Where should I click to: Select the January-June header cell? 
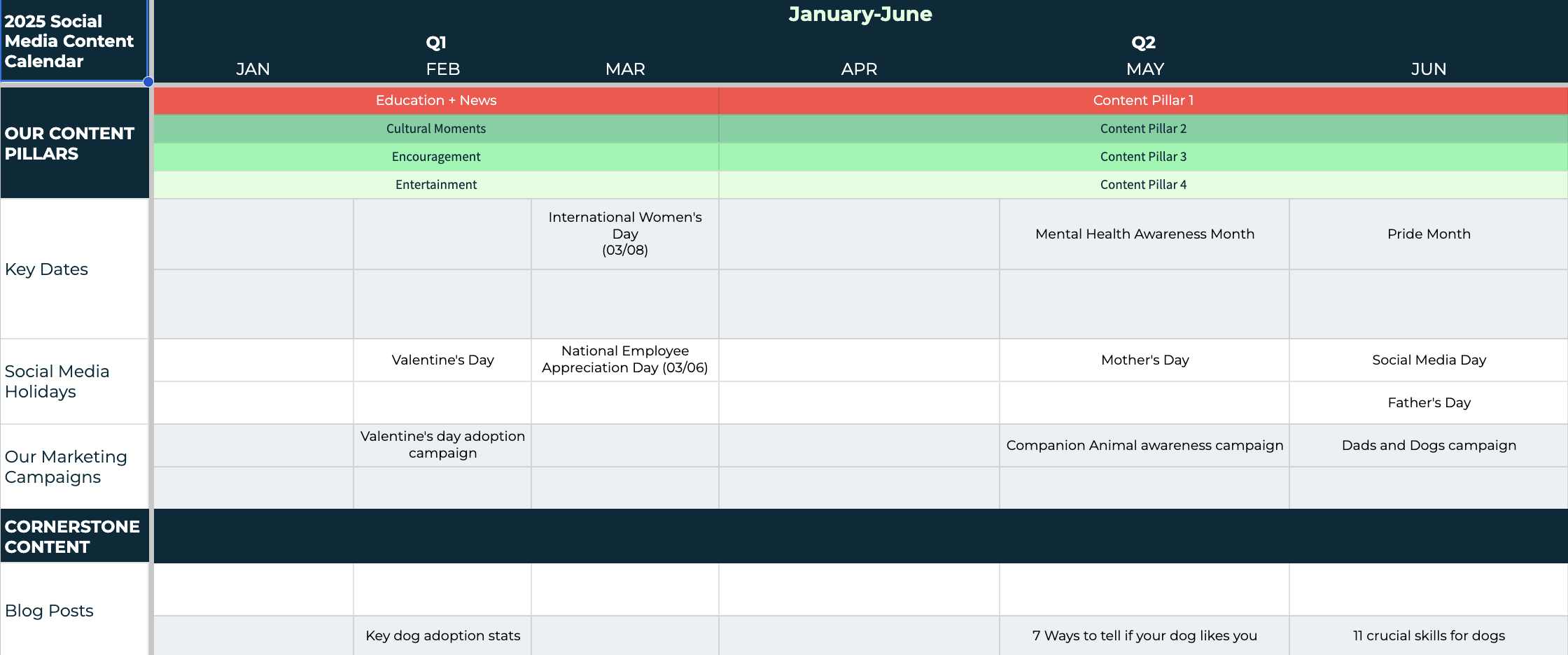pyautogui.click(x=860, y=14)
